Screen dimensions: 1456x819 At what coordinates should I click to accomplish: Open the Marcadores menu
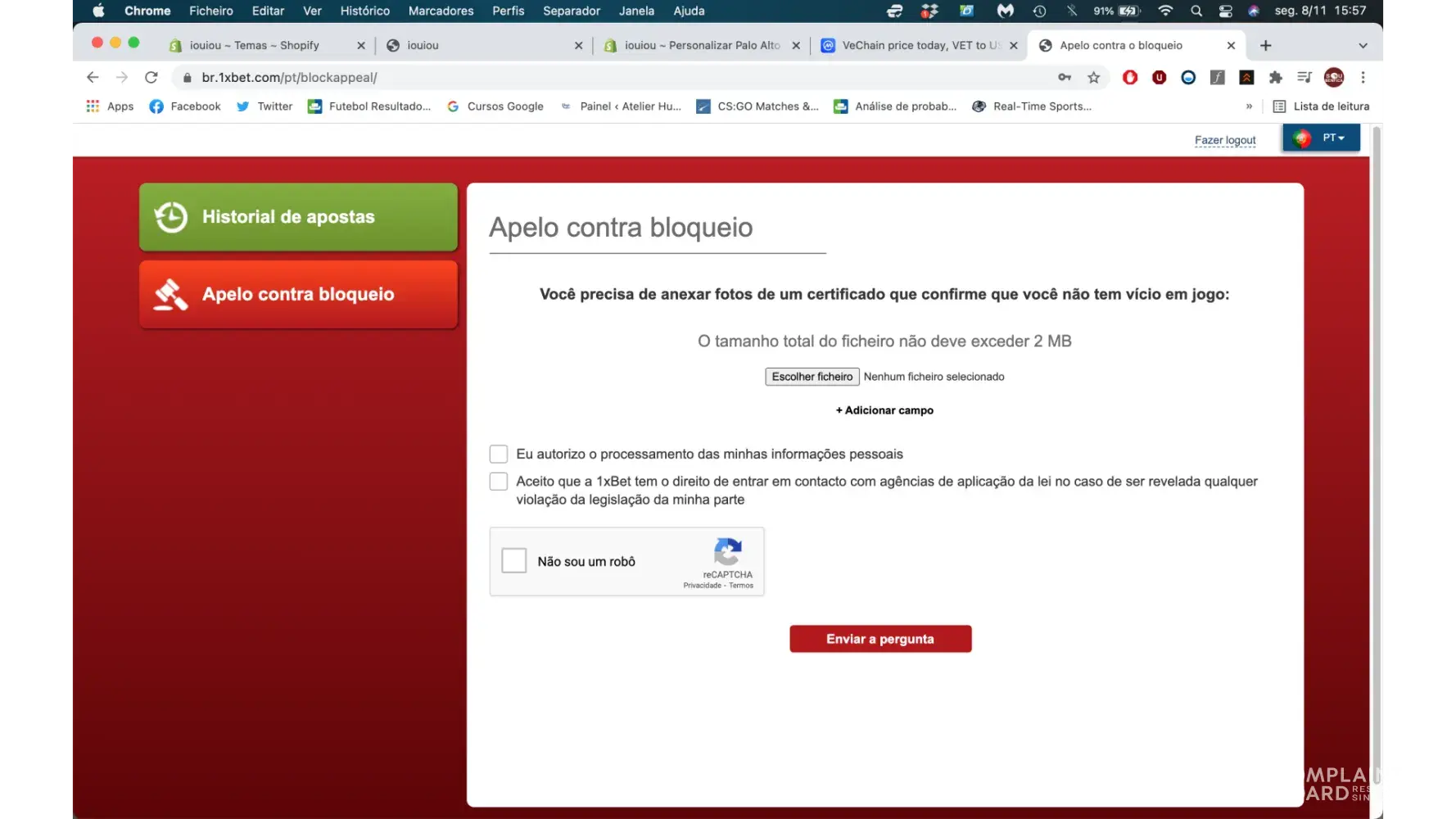click(441, 11)
